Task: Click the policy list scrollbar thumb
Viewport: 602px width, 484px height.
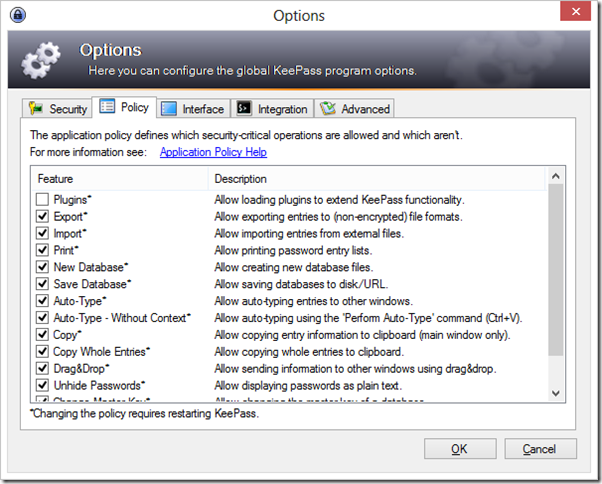Action: [x=556, y=270]
